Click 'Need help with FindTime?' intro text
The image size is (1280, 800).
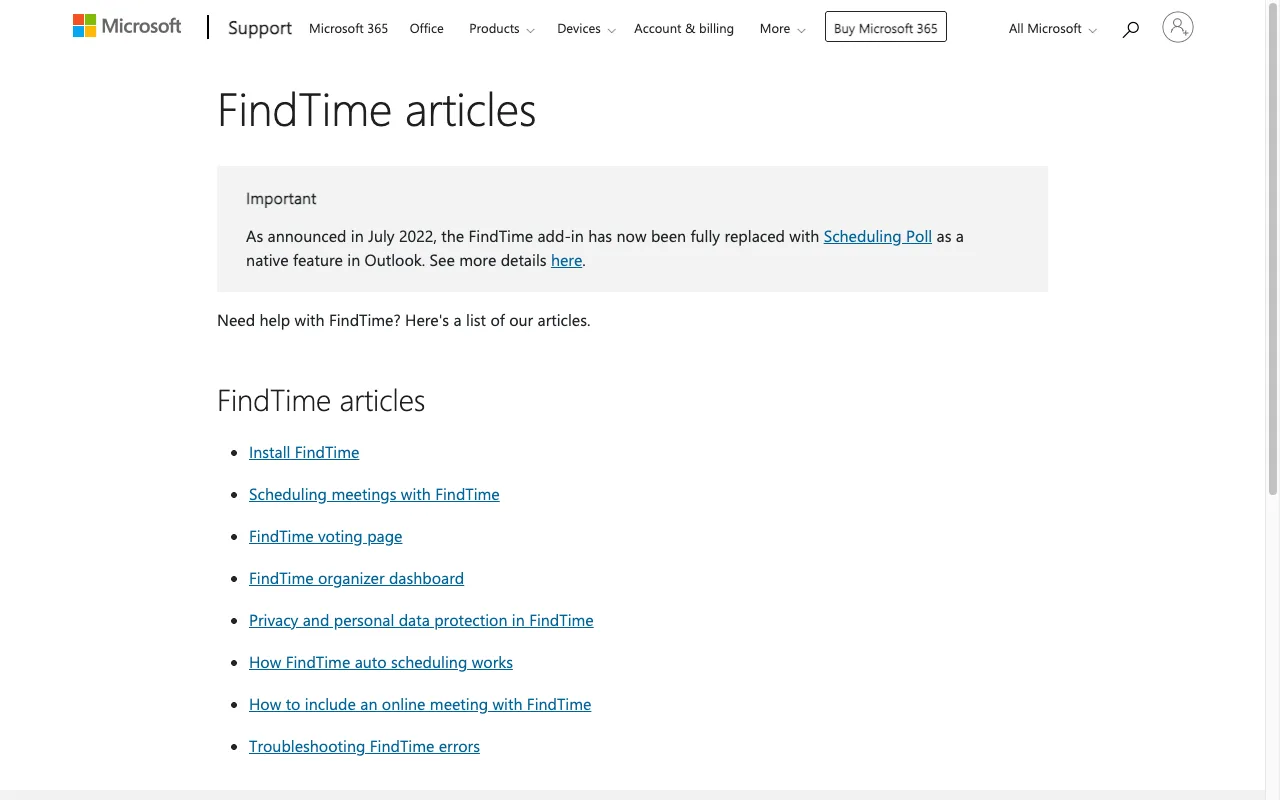(404, 320)
